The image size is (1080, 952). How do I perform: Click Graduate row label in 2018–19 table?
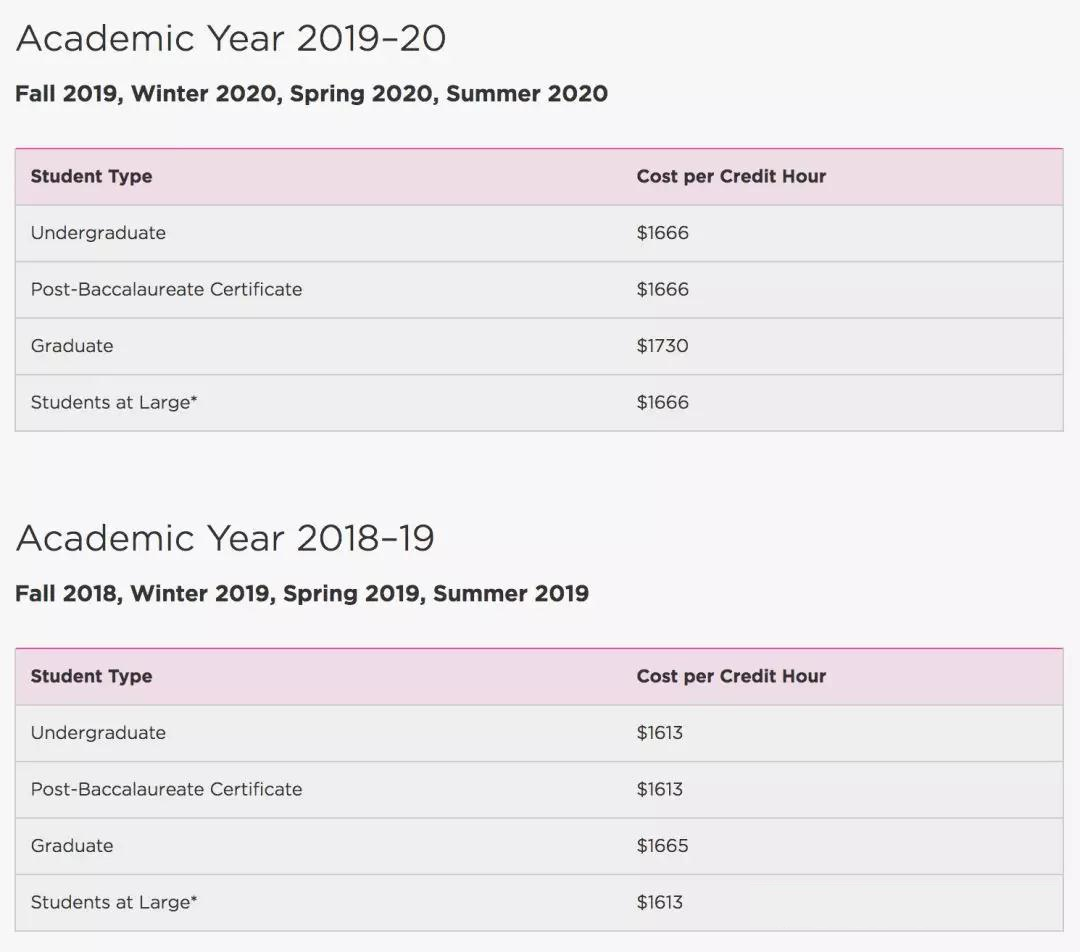(x=72, y=846)
